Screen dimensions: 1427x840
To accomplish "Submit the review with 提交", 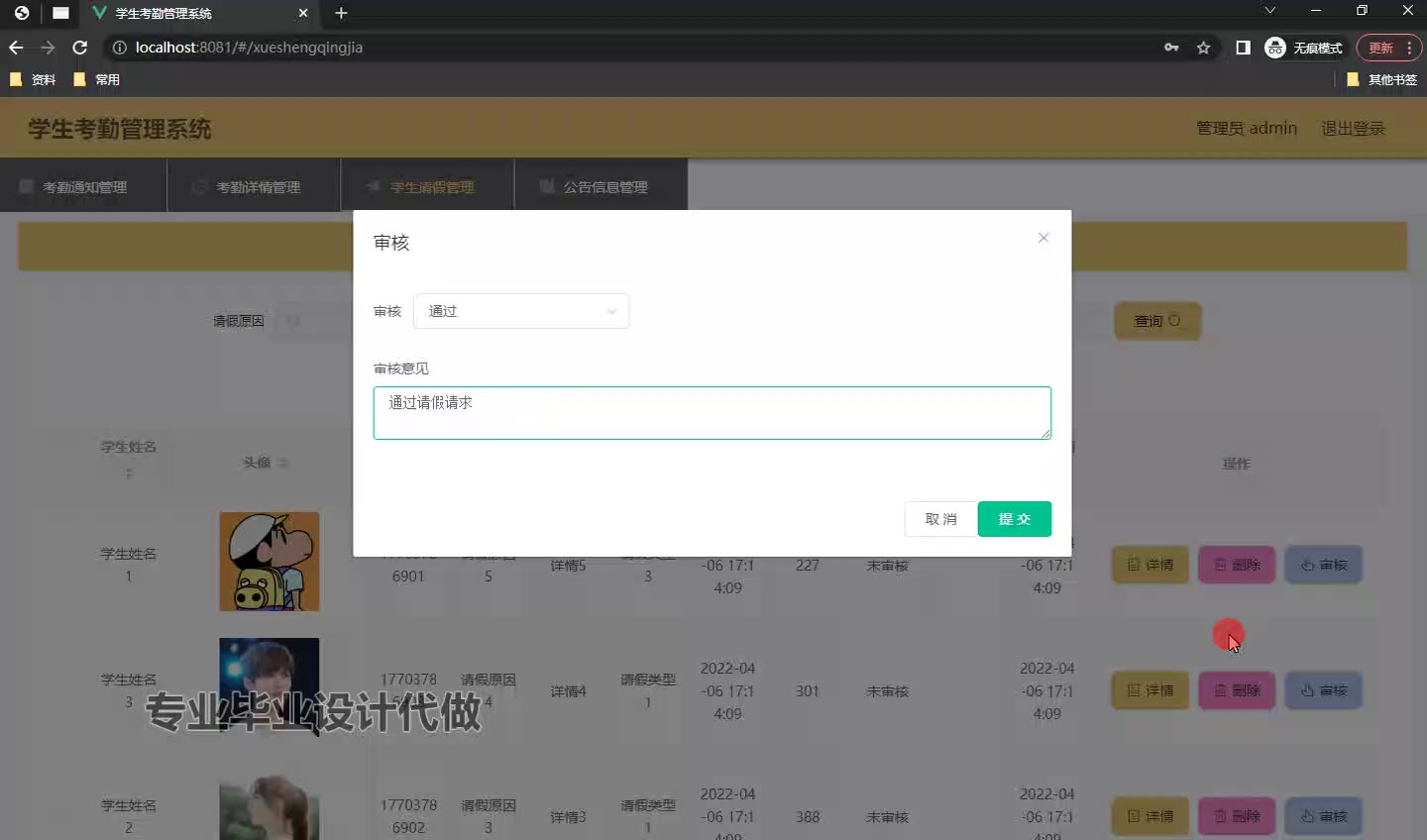I will tap(1014, 519).
